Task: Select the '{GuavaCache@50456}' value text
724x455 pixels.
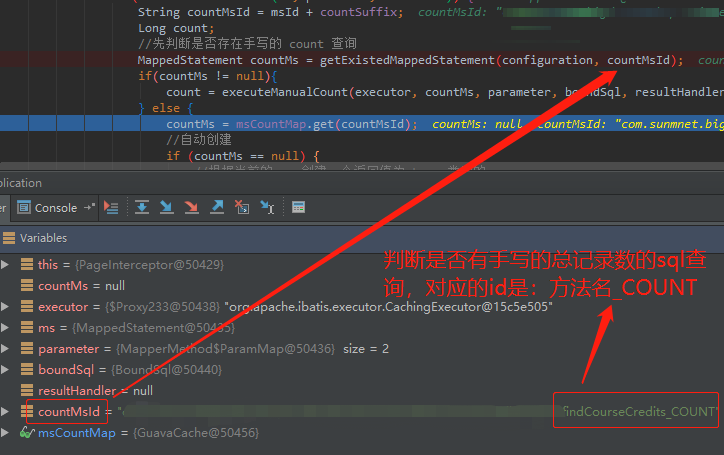Action: click(196, 433)
